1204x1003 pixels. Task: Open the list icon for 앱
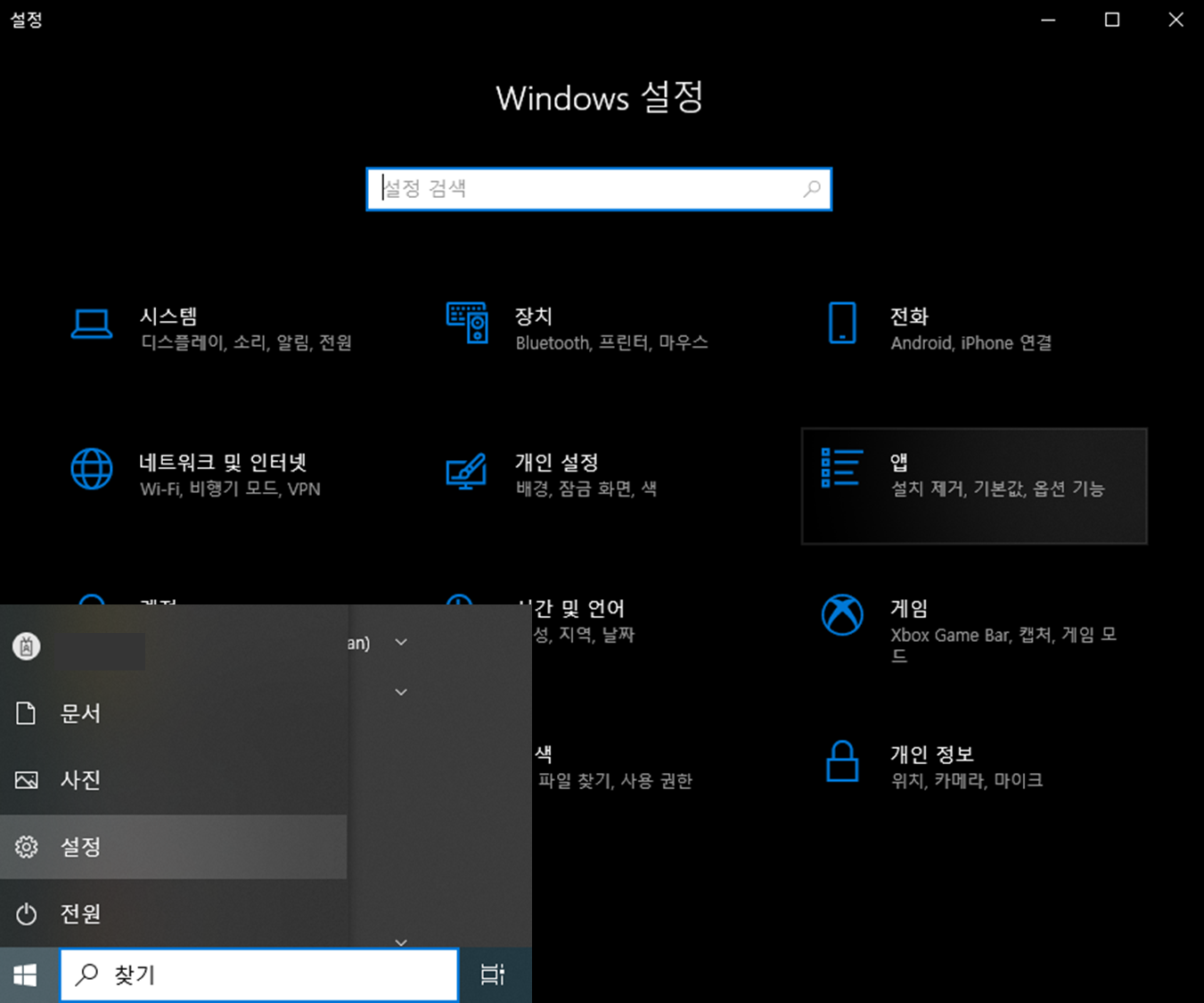(x=842, y=468)
